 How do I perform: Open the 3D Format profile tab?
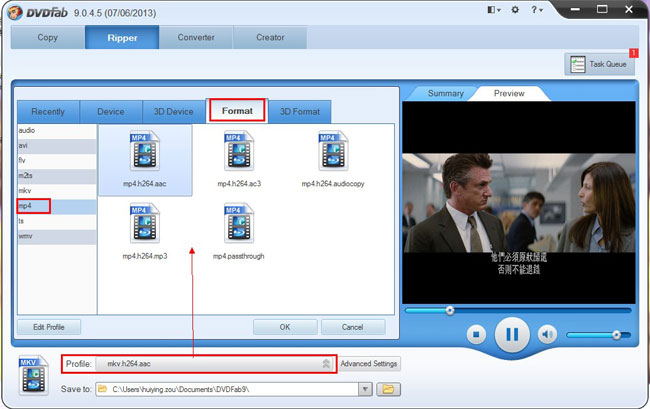(x=300, y=111)
